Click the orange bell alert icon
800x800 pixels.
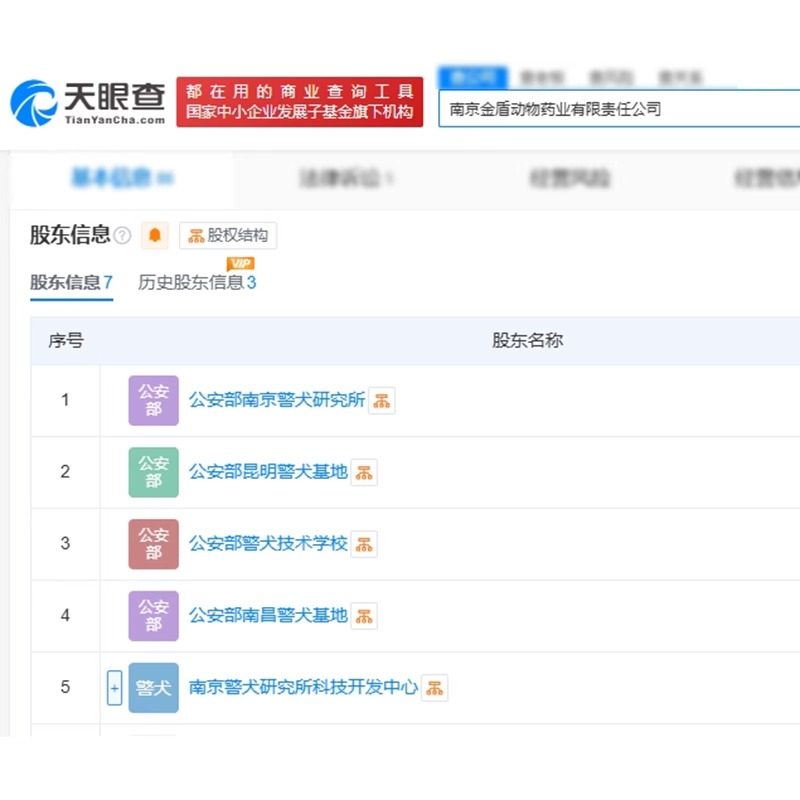coord(154,235)
